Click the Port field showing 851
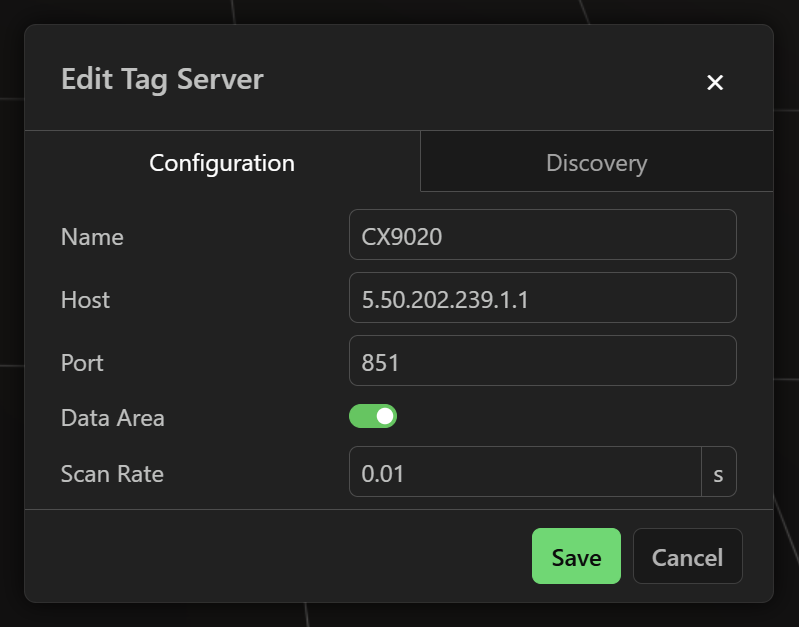 tap(542, 361)
